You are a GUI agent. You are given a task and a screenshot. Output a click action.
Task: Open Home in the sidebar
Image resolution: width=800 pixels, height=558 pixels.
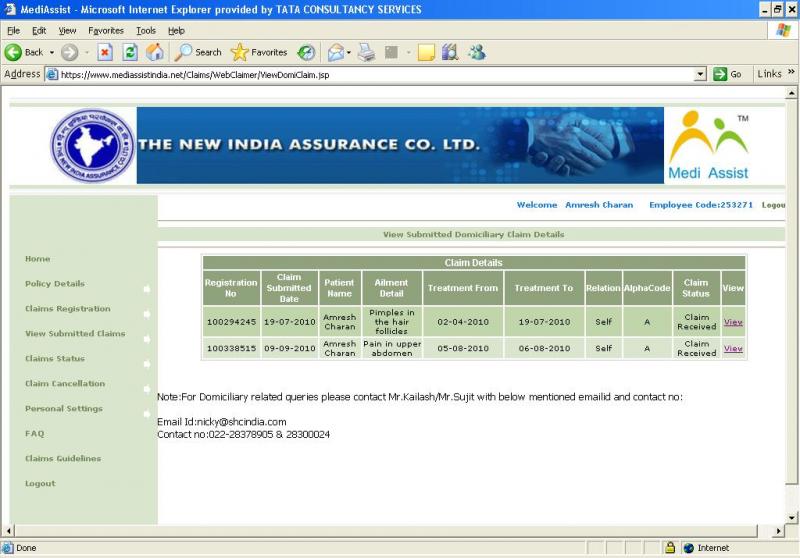tap(38, 259)
